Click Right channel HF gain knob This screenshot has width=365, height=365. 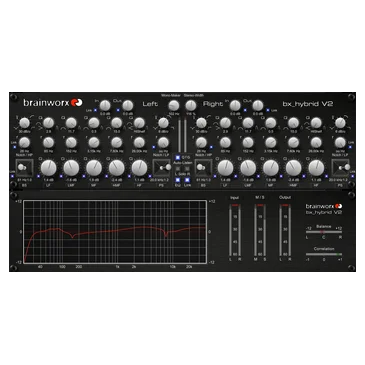point(316,168)
